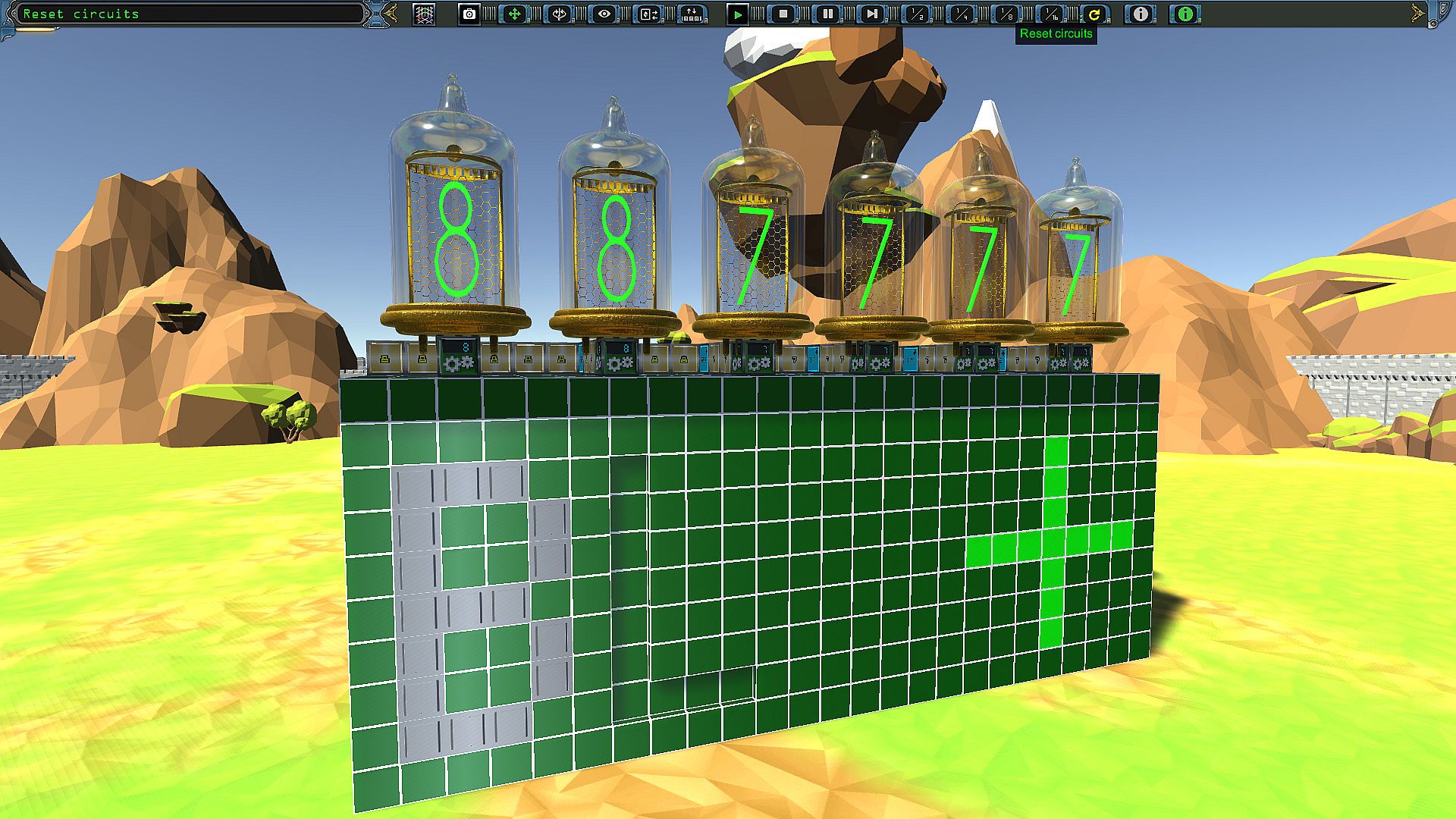Pause the simulation
The height and width of the screenshot is (819, 1456).
coord(827,14)
